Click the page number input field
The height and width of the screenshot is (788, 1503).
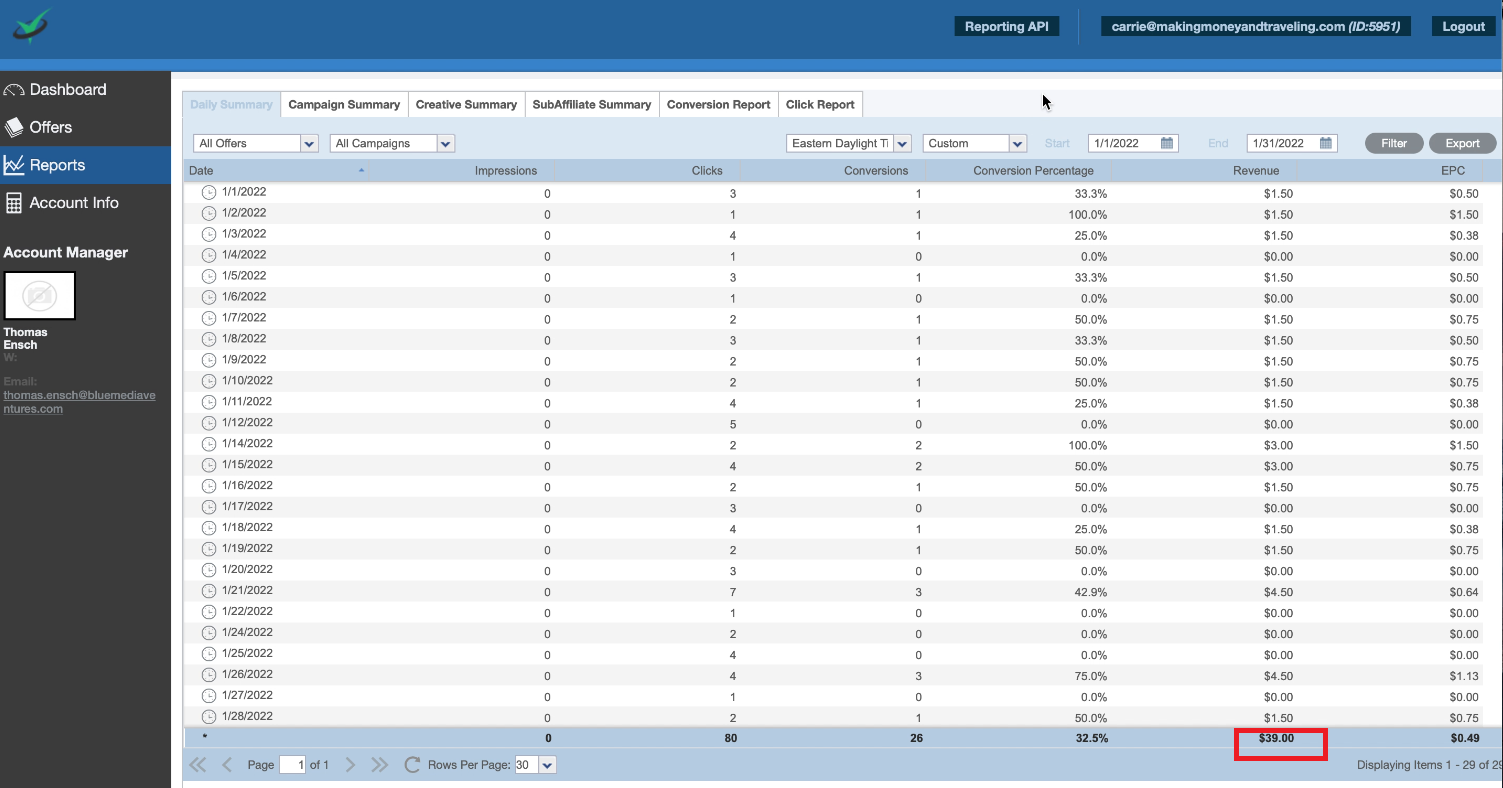293,765
